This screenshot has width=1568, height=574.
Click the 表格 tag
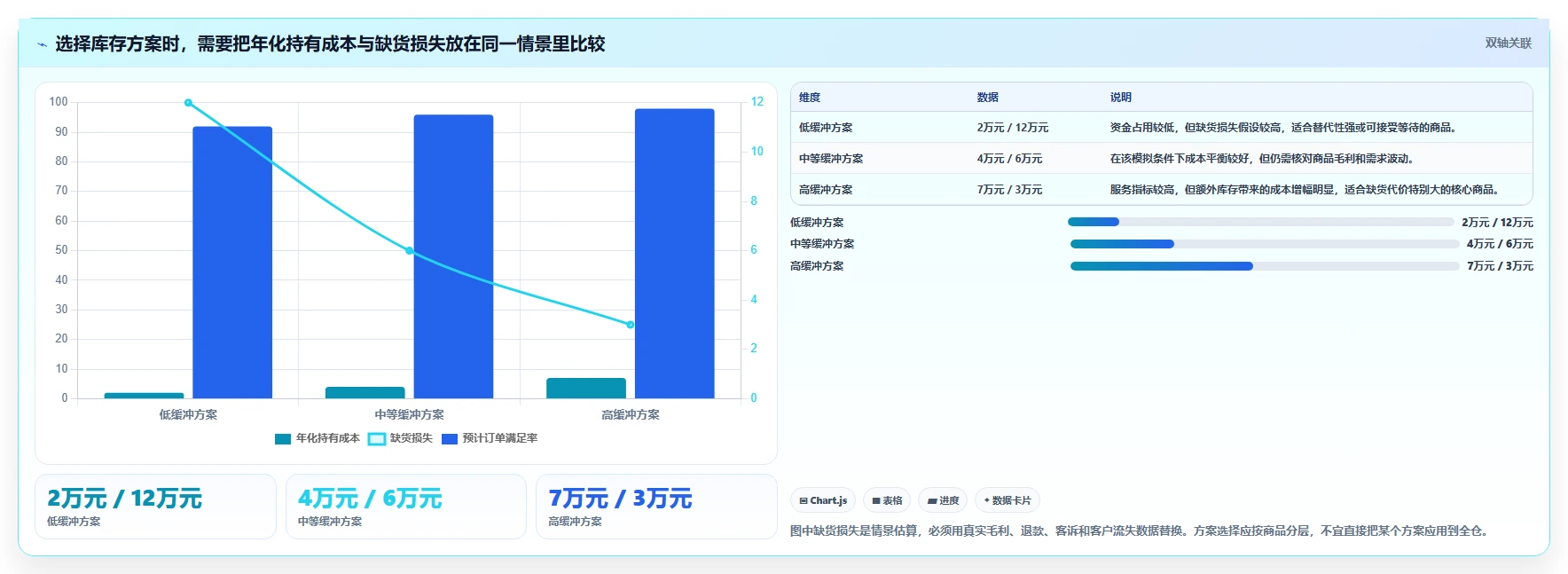click(887, 500)
